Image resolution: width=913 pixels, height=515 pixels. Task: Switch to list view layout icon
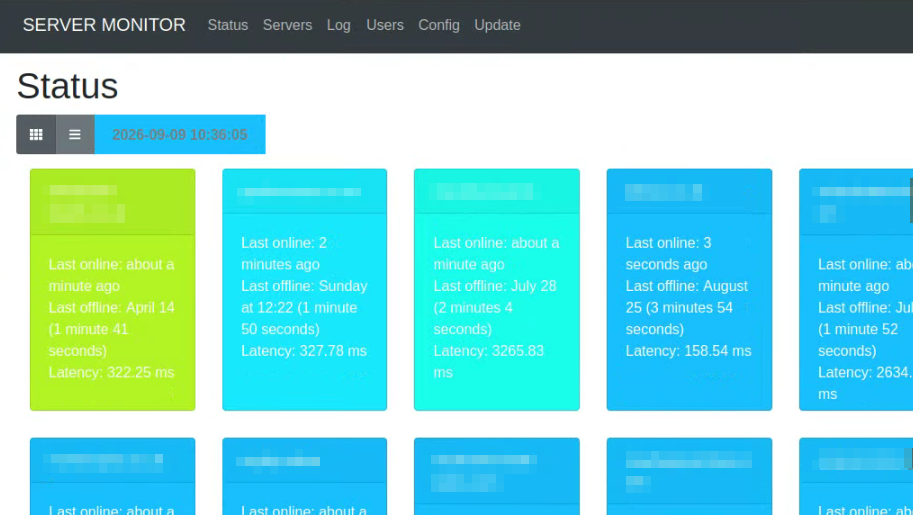coord(75,135)
